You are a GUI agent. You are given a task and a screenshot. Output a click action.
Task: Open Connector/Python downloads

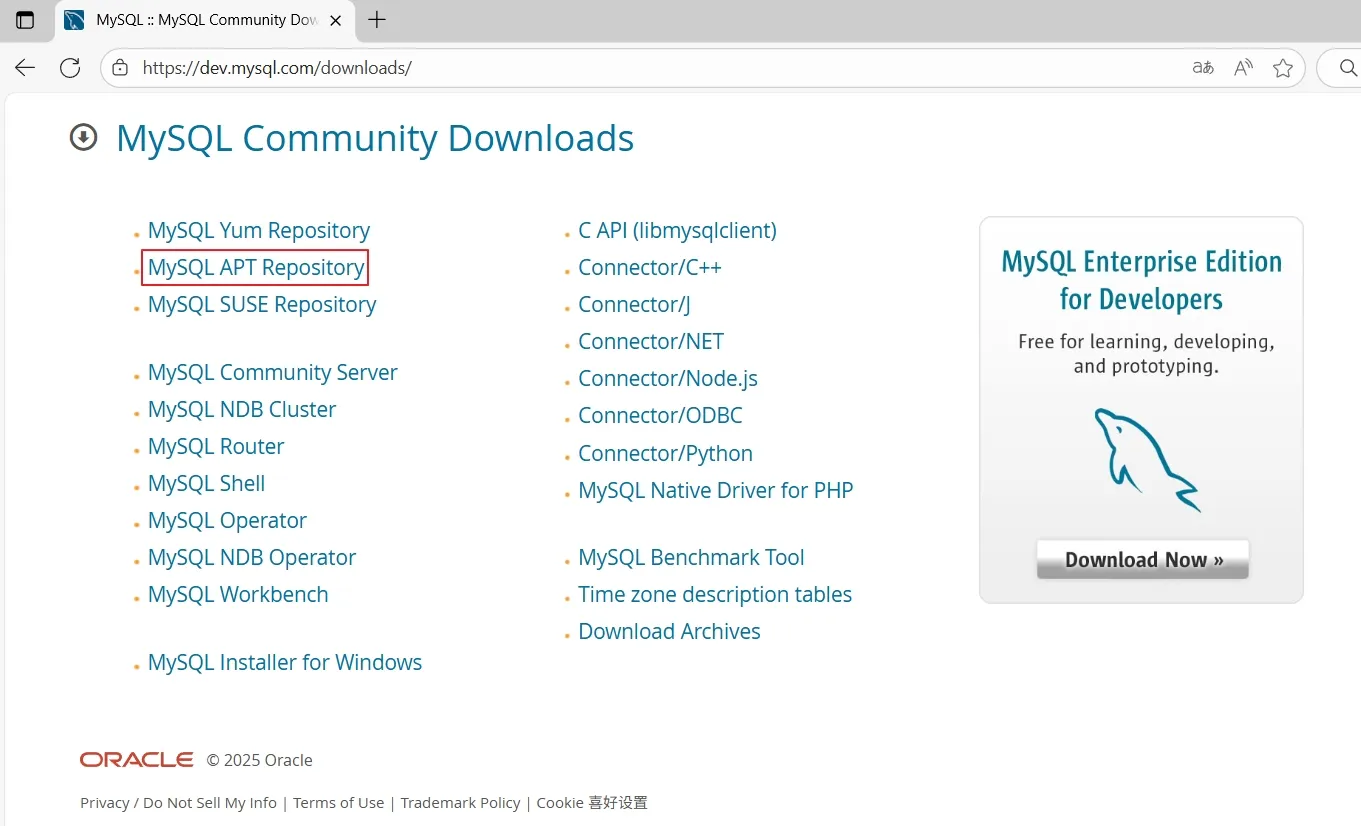(x=665, y=454)
